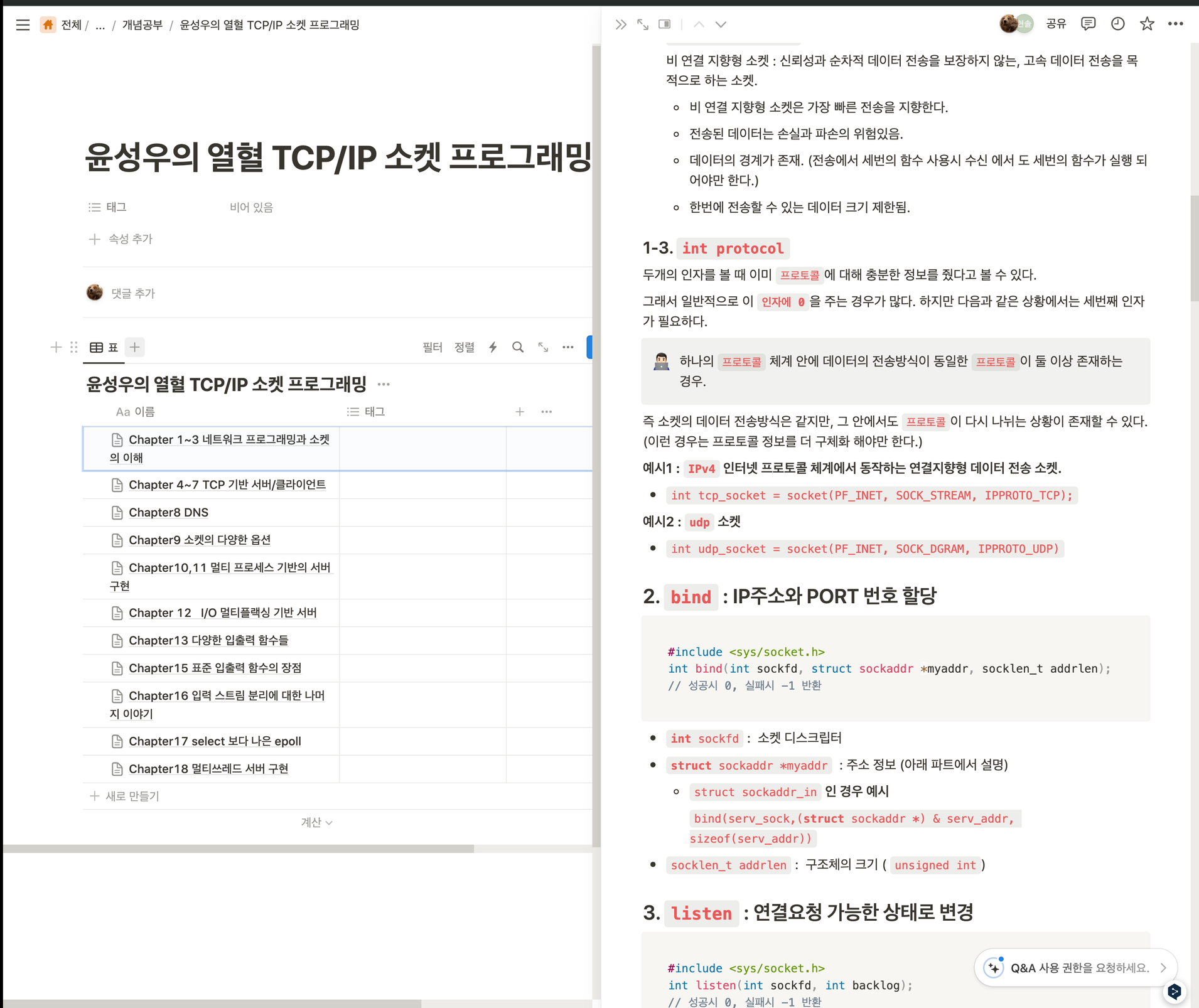Add block with plus beside table view
This screenshot has width=1199, height=1008.
pyautogui.click(x=56, y=347)
